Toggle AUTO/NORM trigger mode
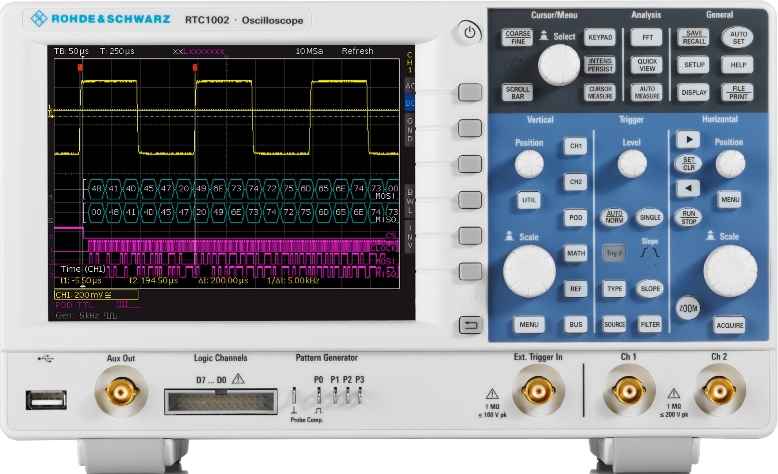Screen dimensions: 778x474 click(x=612, y=216)
